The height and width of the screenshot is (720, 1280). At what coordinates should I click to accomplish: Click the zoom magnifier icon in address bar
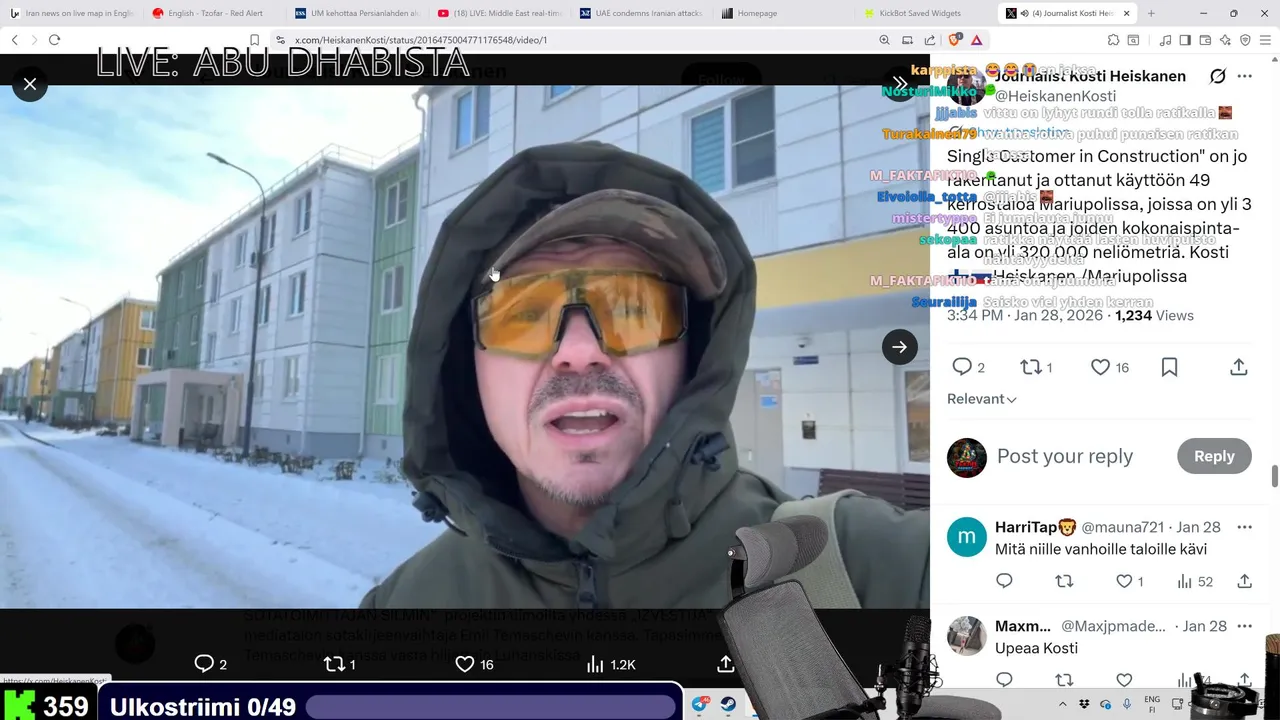tap(884, 40)
